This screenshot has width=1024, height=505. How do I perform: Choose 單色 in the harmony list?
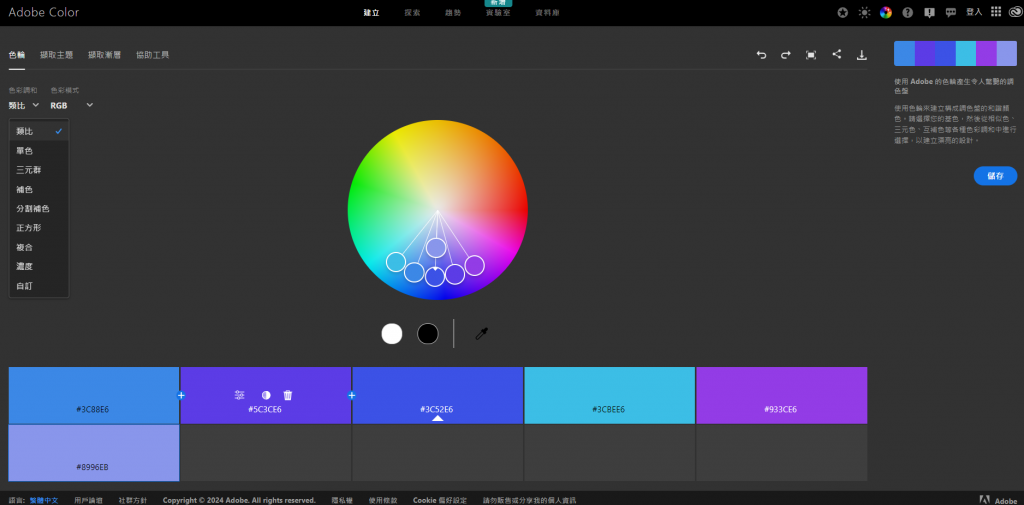[39, 151]
